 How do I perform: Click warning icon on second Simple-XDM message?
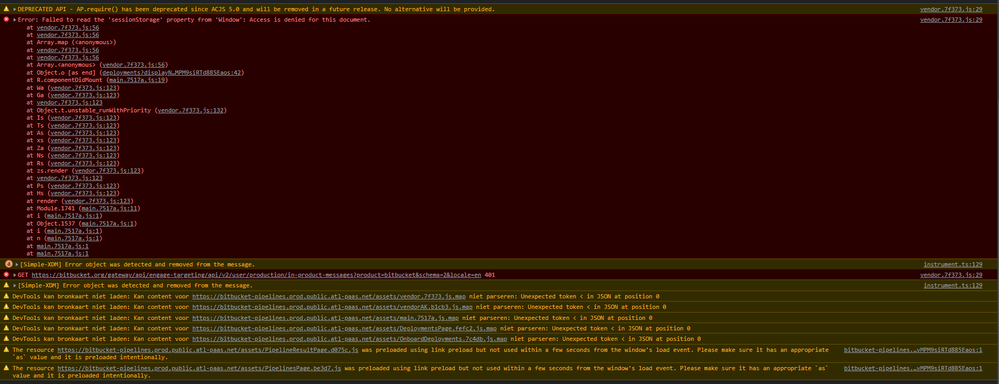click(6, 285)
